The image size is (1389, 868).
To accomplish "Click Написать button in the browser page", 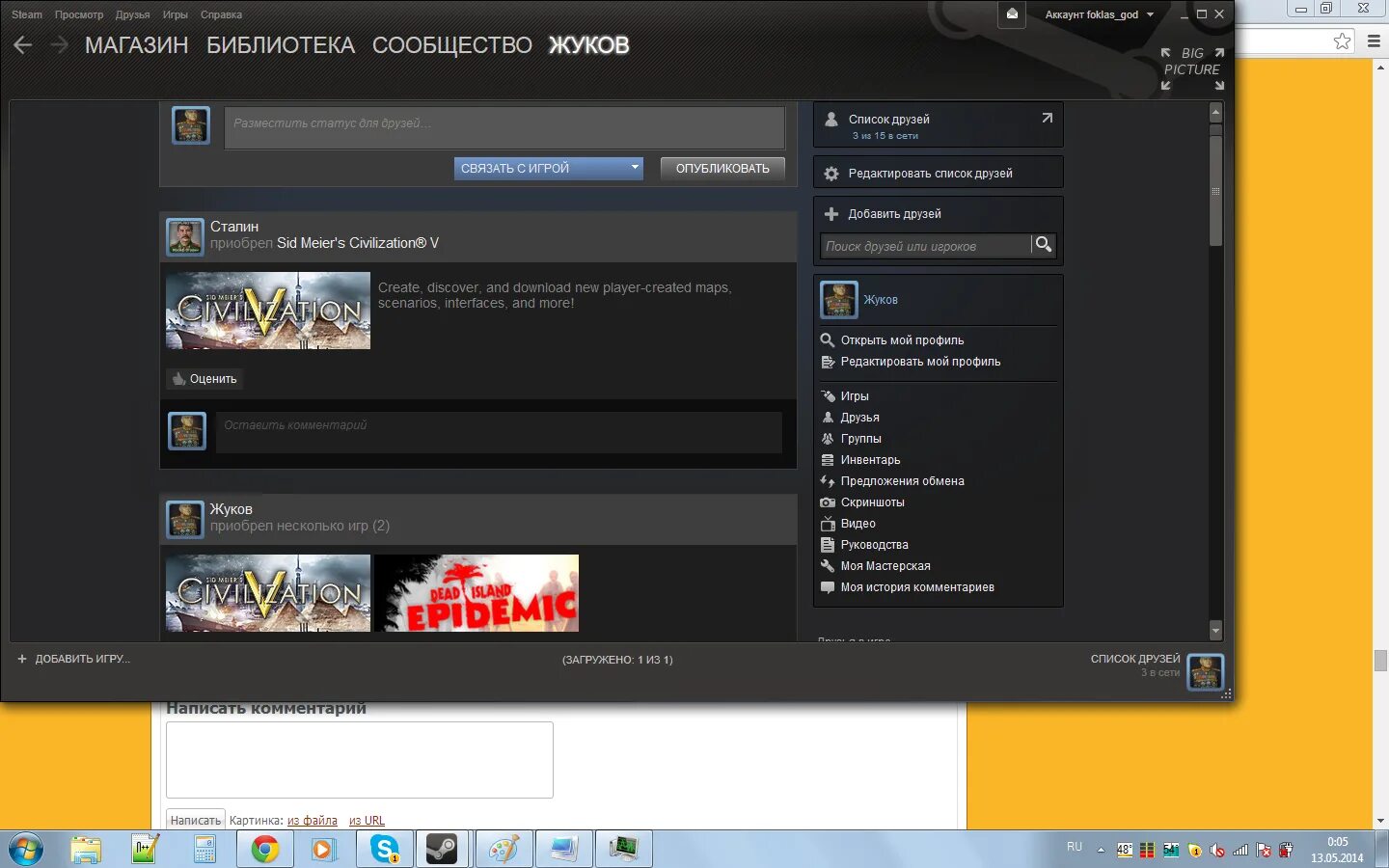I will (x=196, y=820).
